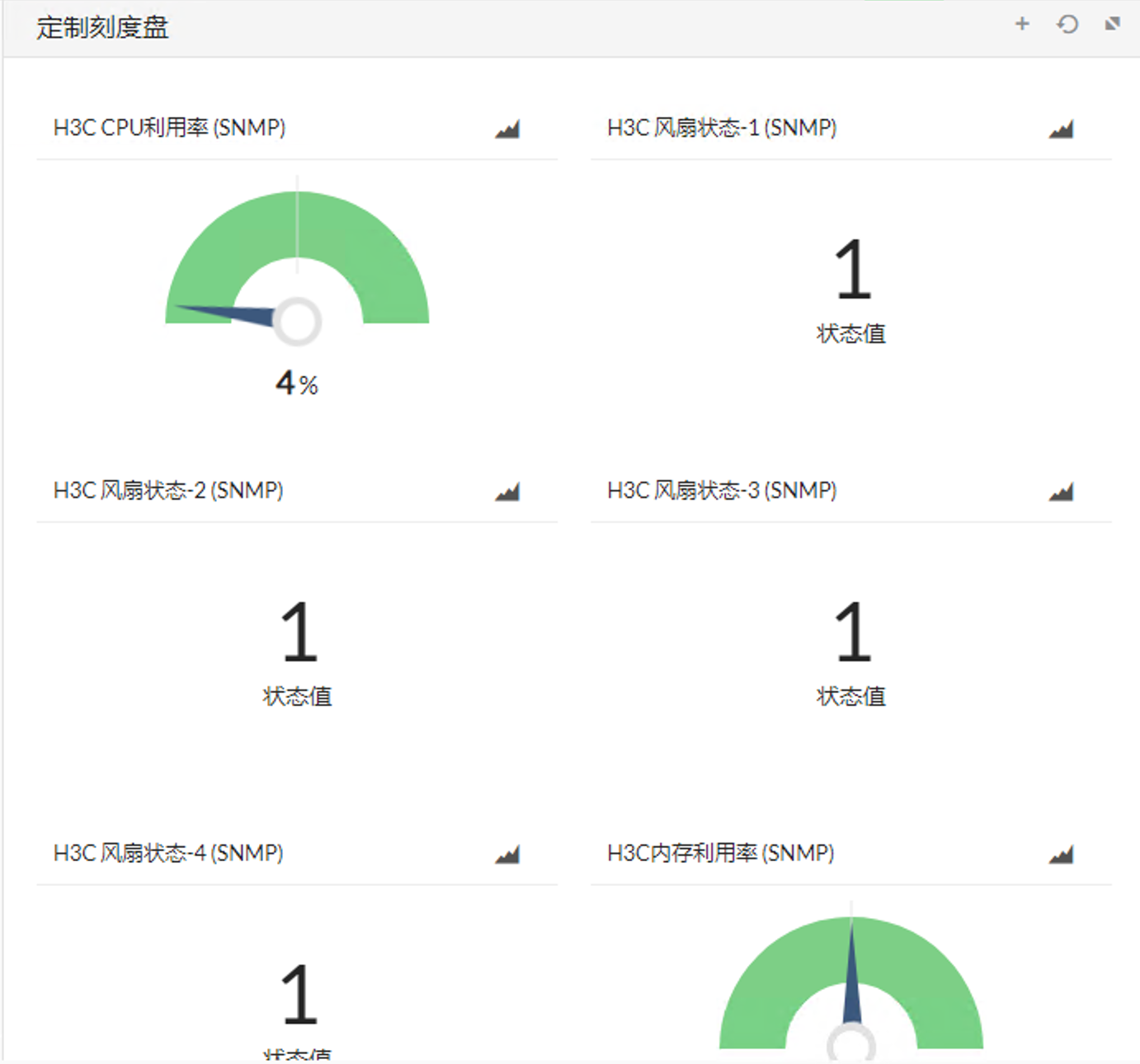This screenshot has height=1064, width=1140.
Task: Open graph icon for H3C 风扇状态-3
Action: 1061,492
